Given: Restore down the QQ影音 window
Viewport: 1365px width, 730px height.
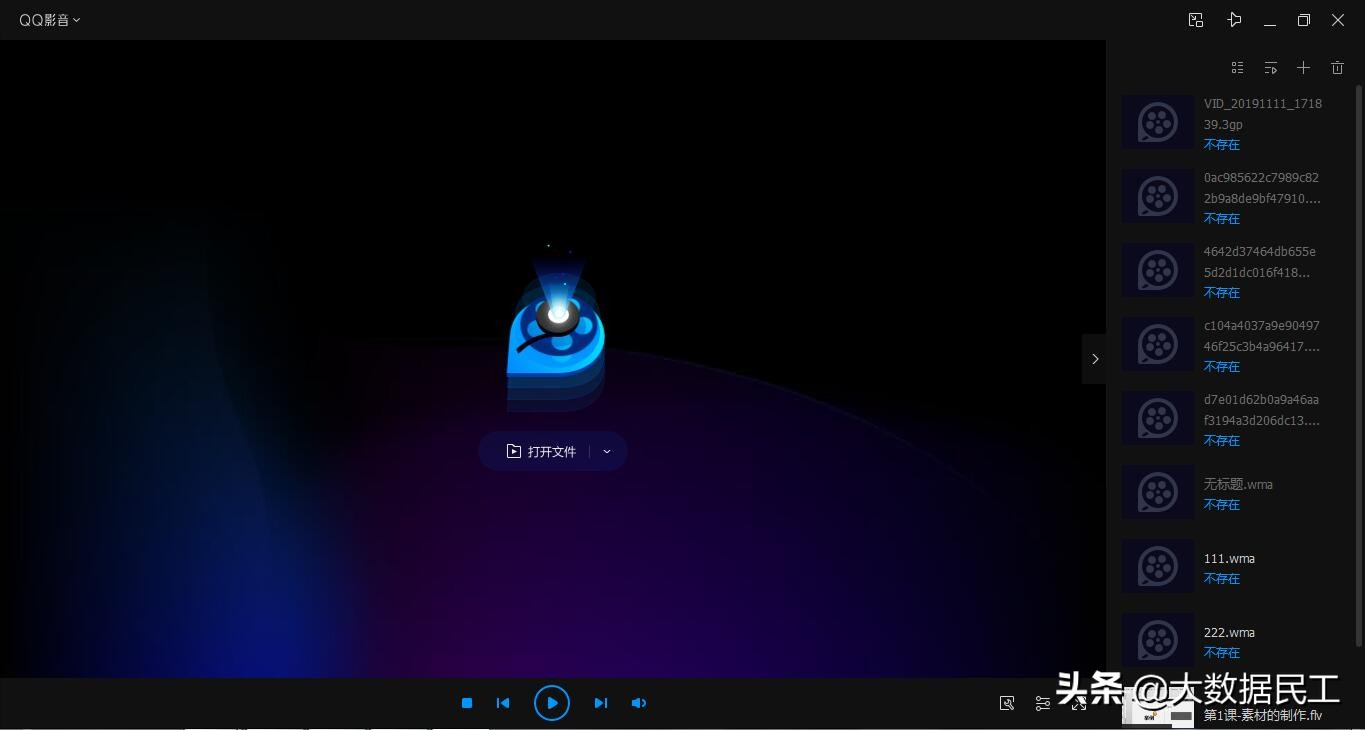Looking at the screenshot, I should coord(1304,20).
